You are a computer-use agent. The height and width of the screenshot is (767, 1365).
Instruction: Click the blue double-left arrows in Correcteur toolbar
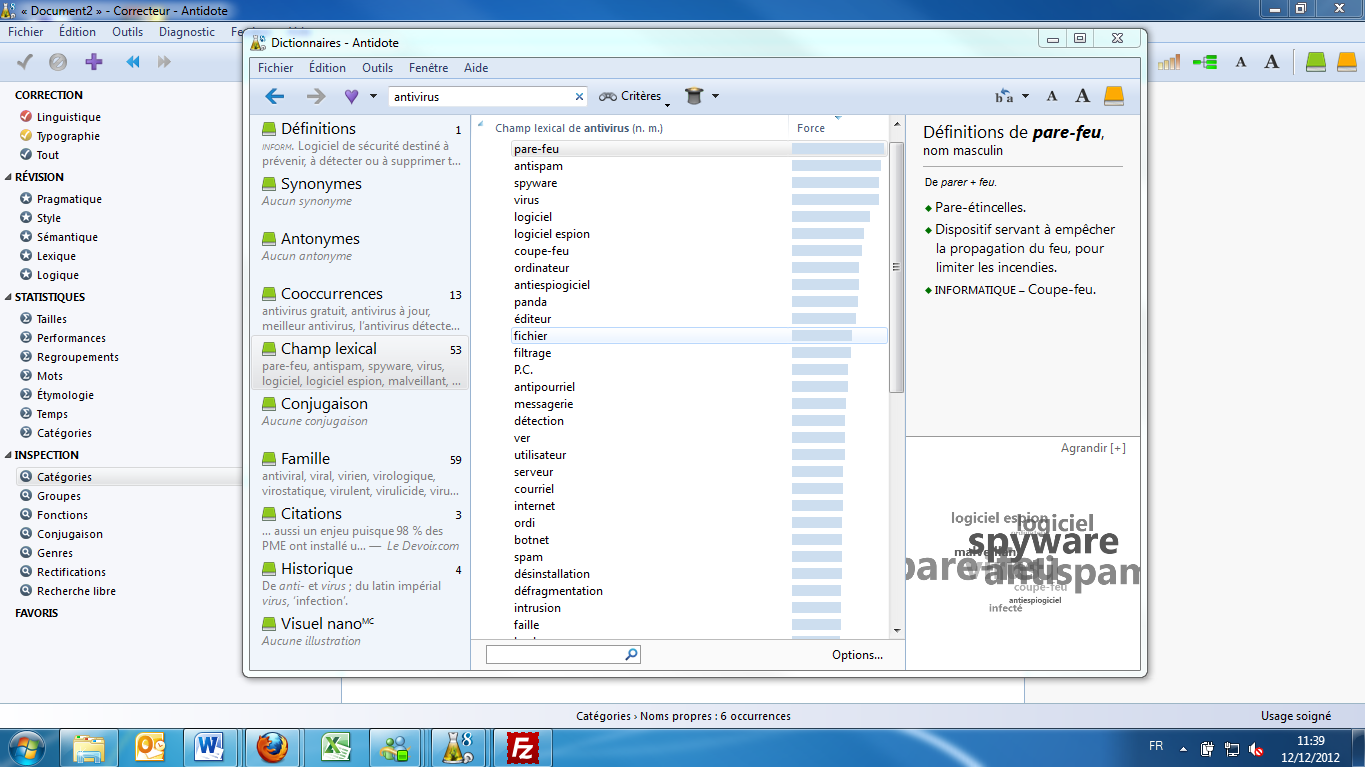[133, 62]
